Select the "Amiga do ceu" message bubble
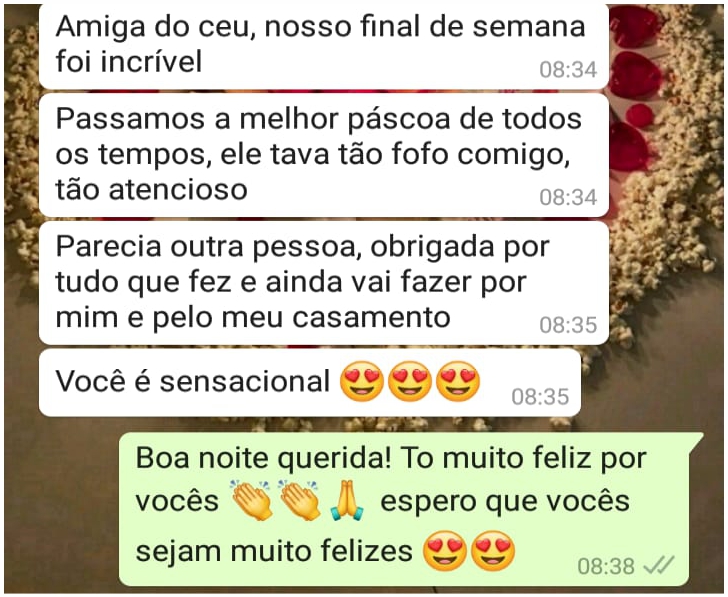The height and width of the screenshot is (597, 728). 324,45
